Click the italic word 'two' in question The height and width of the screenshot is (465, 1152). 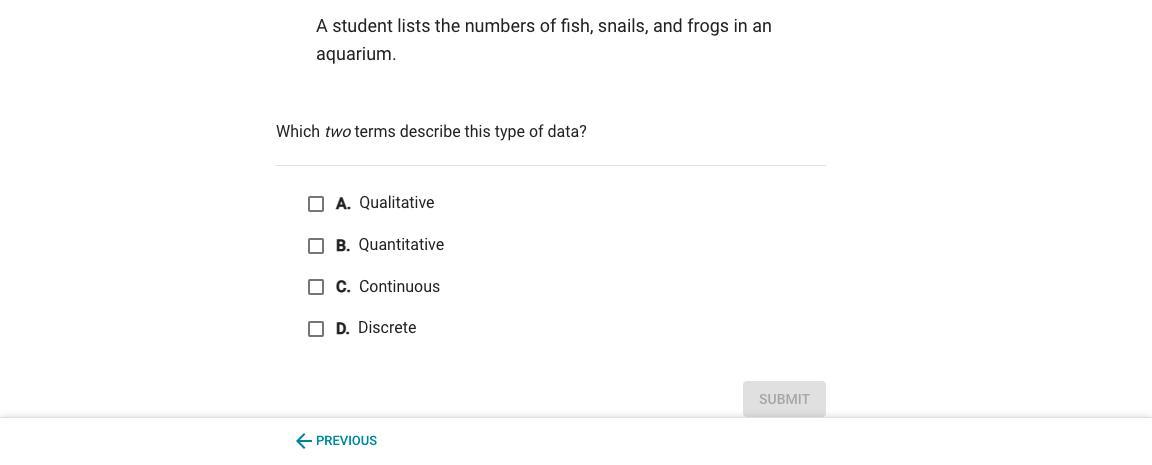[337, 132]
